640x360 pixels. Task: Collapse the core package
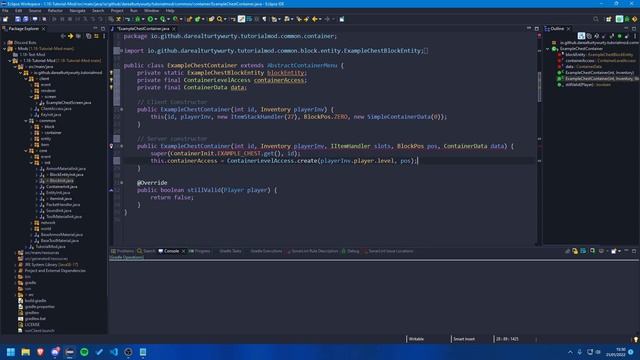point(26,151)
